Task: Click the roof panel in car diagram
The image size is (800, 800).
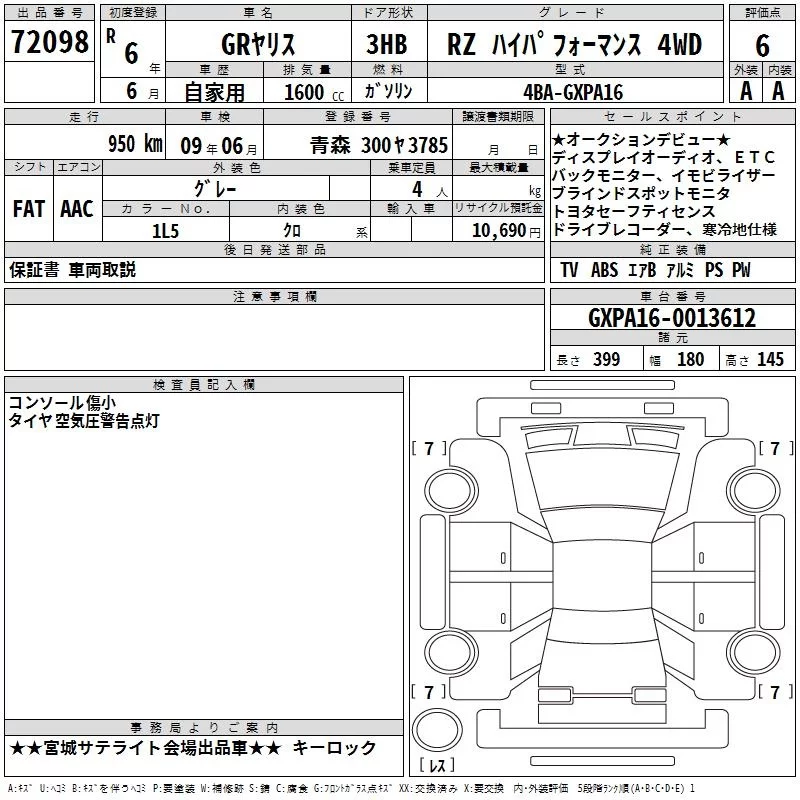Action: click(x=602, y=574)
